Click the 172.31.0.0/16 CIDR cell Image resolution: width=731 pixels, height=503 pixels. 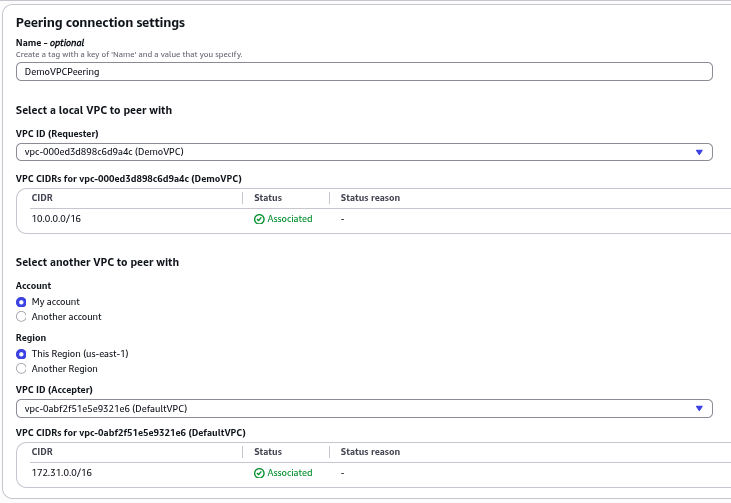[x=62, y=473]
